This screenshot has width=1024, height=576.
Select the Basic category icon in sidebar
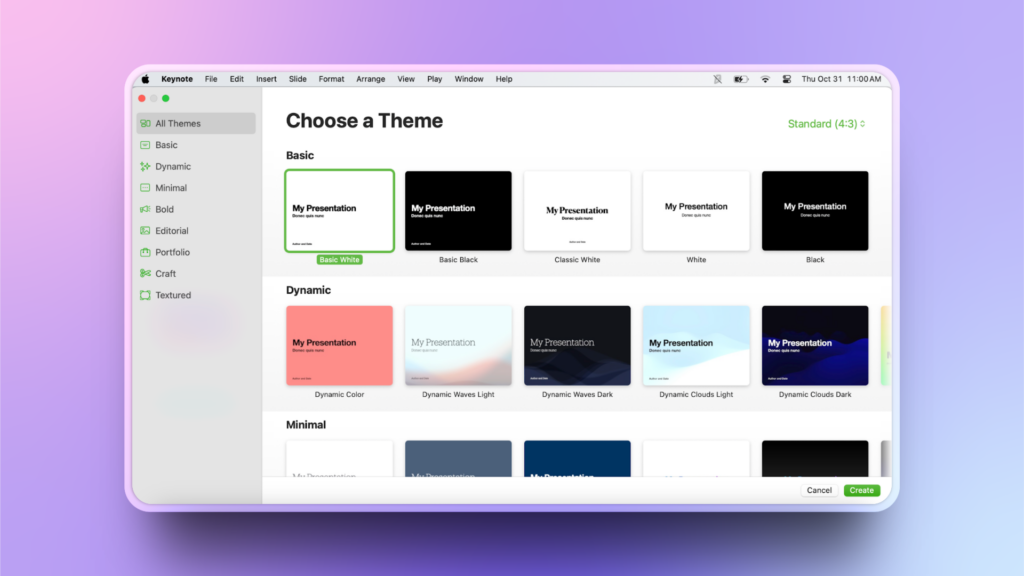point(146,145)
